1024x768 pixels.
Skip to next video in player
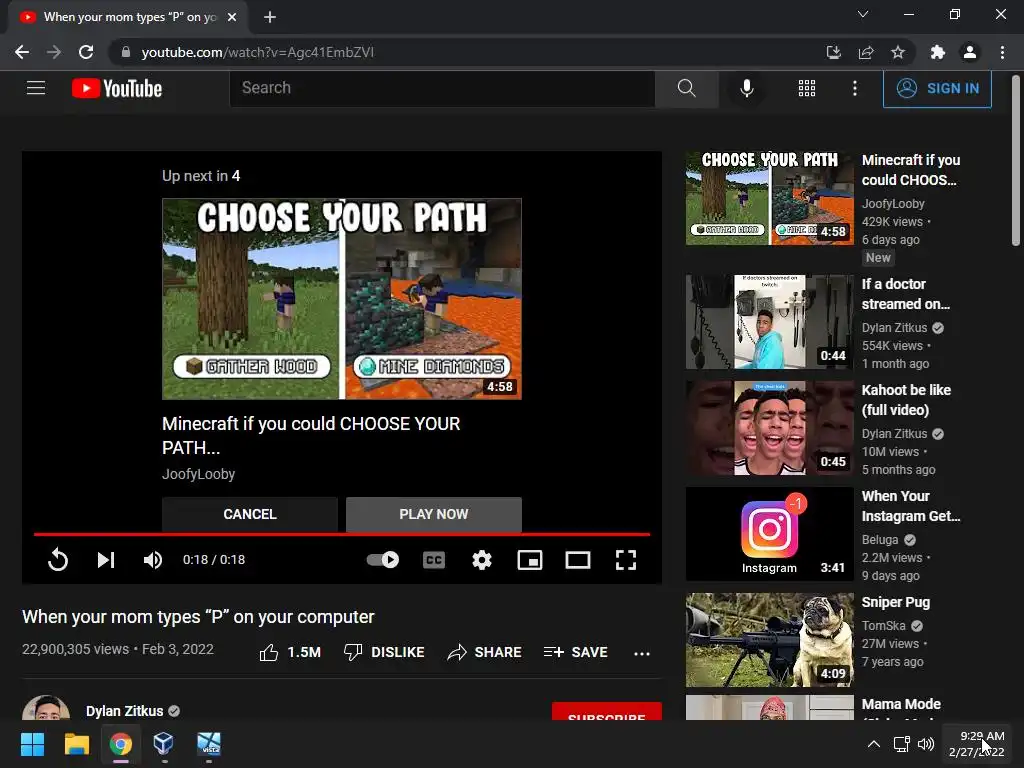click(105, 560)
